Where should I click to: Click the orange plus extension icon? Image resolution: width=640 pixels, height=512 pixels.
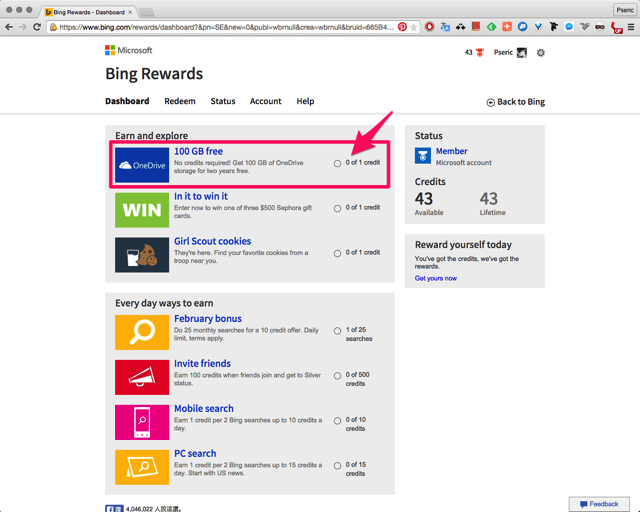point(507,27)
